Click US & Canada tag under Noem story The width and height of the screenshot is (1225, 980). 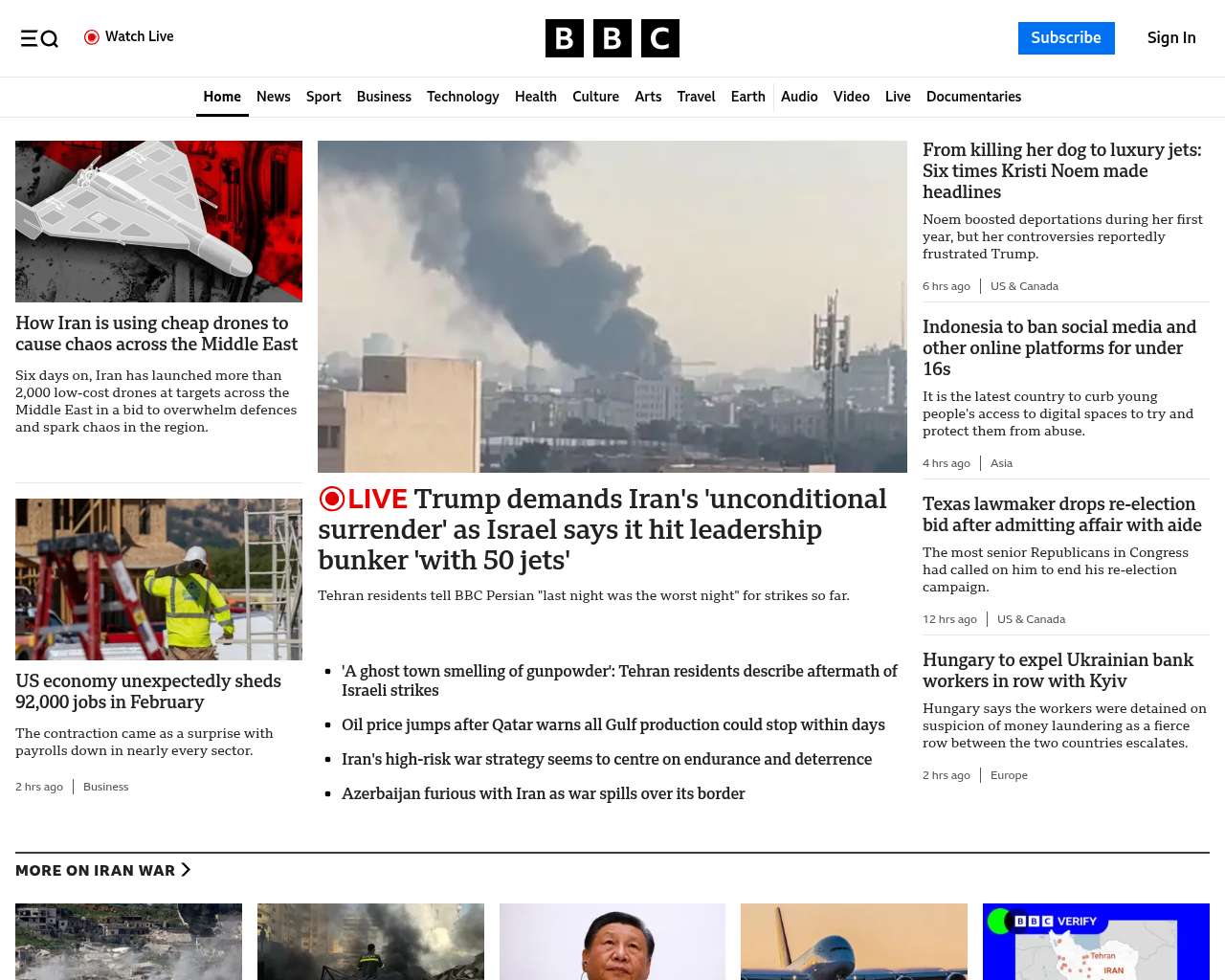point(1024,286)
